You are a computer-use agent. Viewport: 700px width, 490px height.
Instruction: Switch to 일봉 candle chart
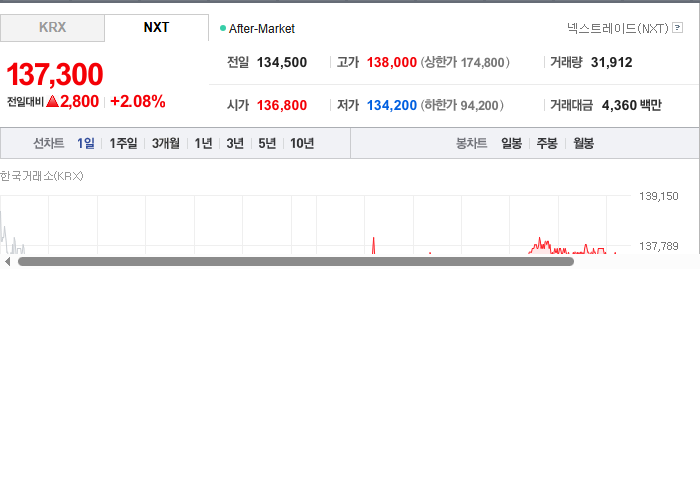point(511,143)
